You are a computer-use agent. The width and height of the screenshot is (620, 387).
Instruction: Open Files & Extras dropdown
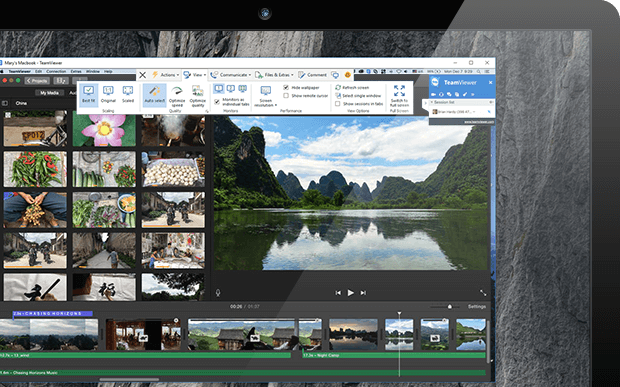(x=275, y=75)
